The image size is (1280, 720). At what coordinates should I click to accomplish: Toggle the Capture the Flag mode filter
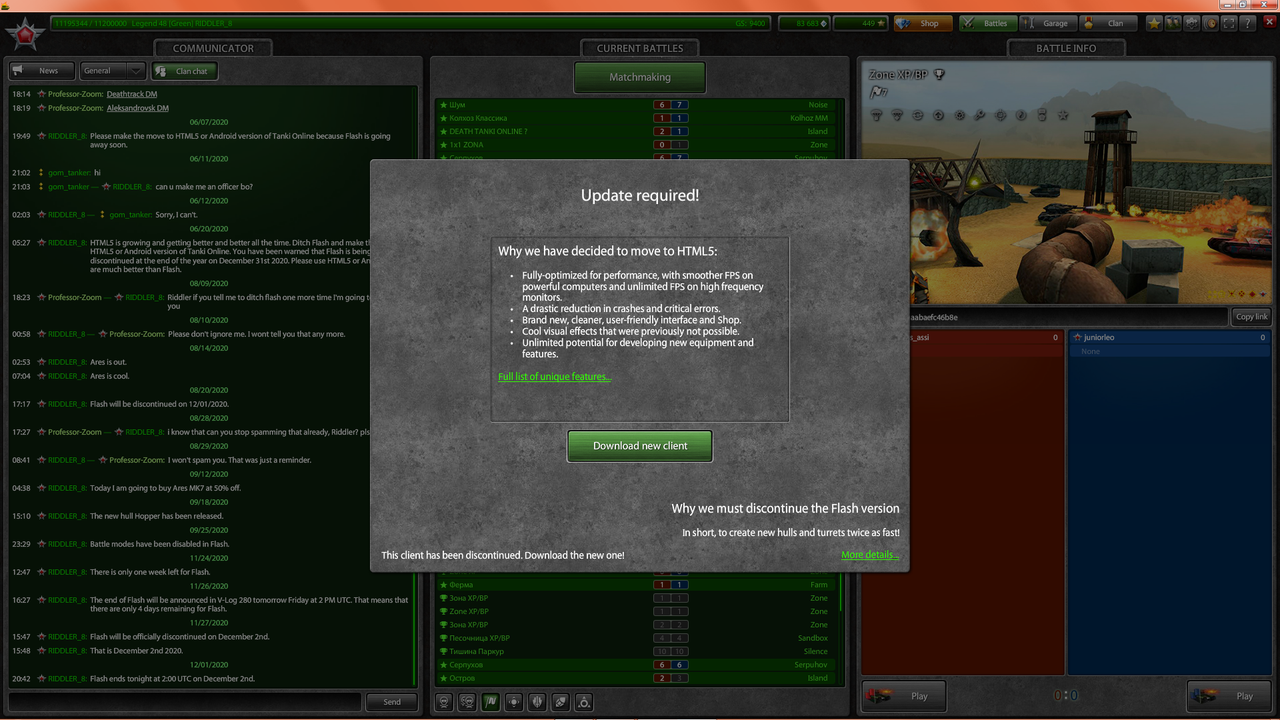click(491, 702)
